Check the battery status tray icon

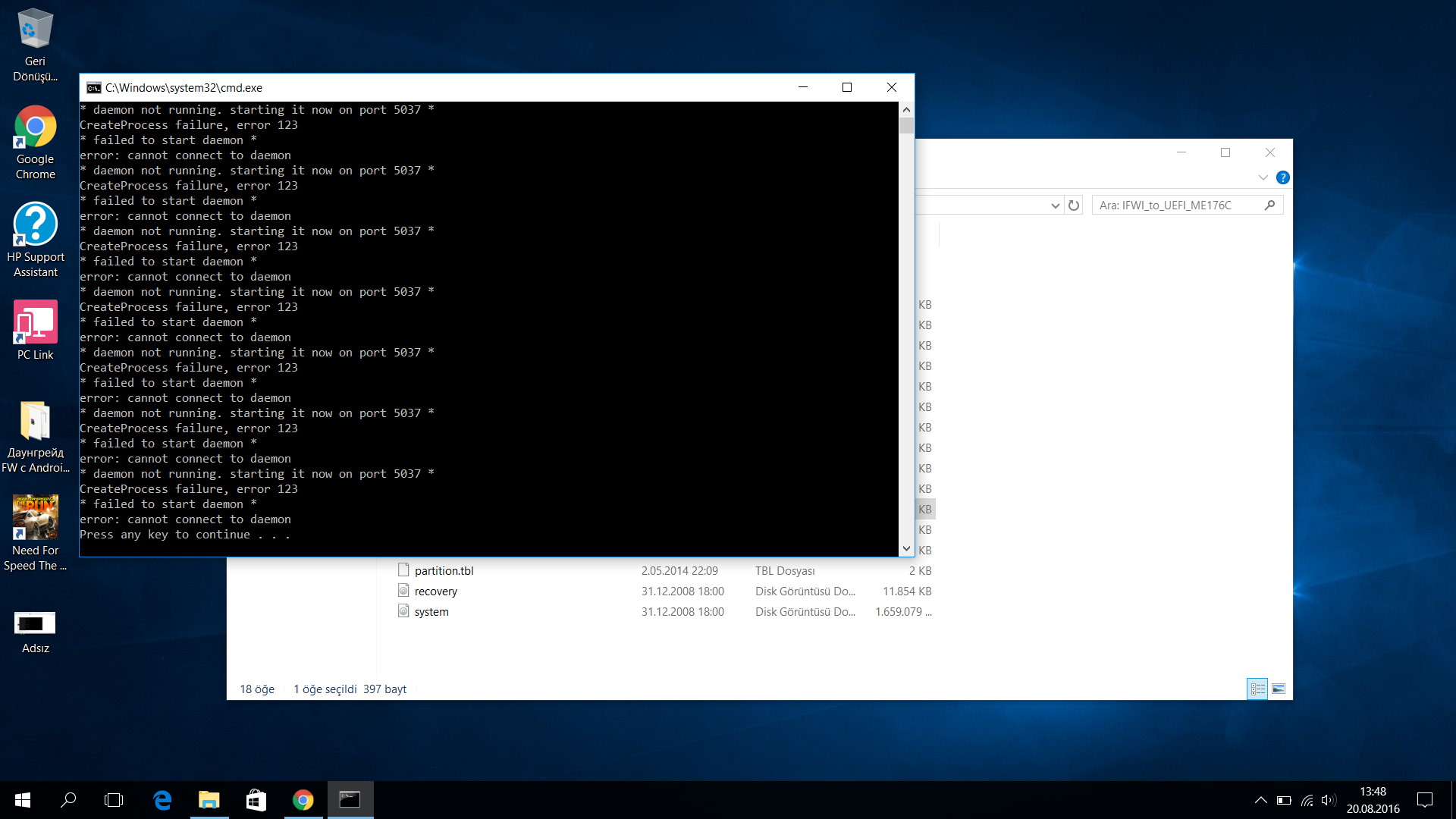1284,800
